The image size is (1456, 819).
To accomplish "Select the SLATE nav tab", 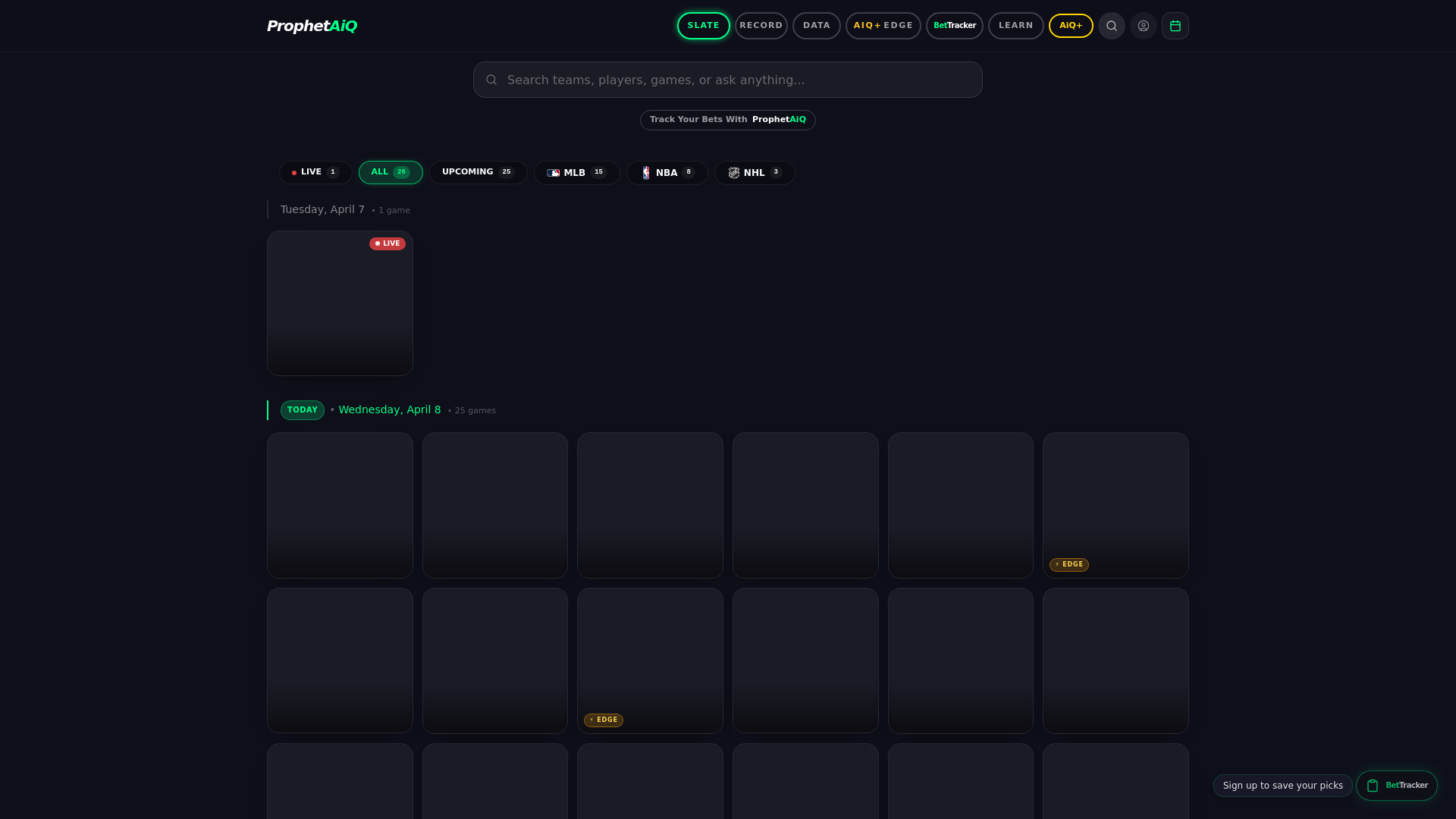I will click(703, 26).
